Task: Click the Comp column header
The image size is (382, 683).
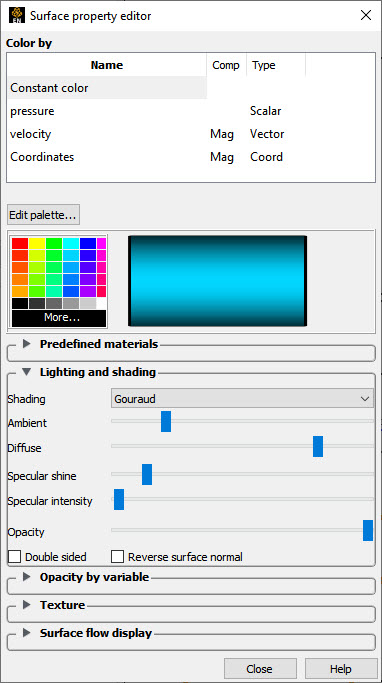Action: tap(226, 65)
